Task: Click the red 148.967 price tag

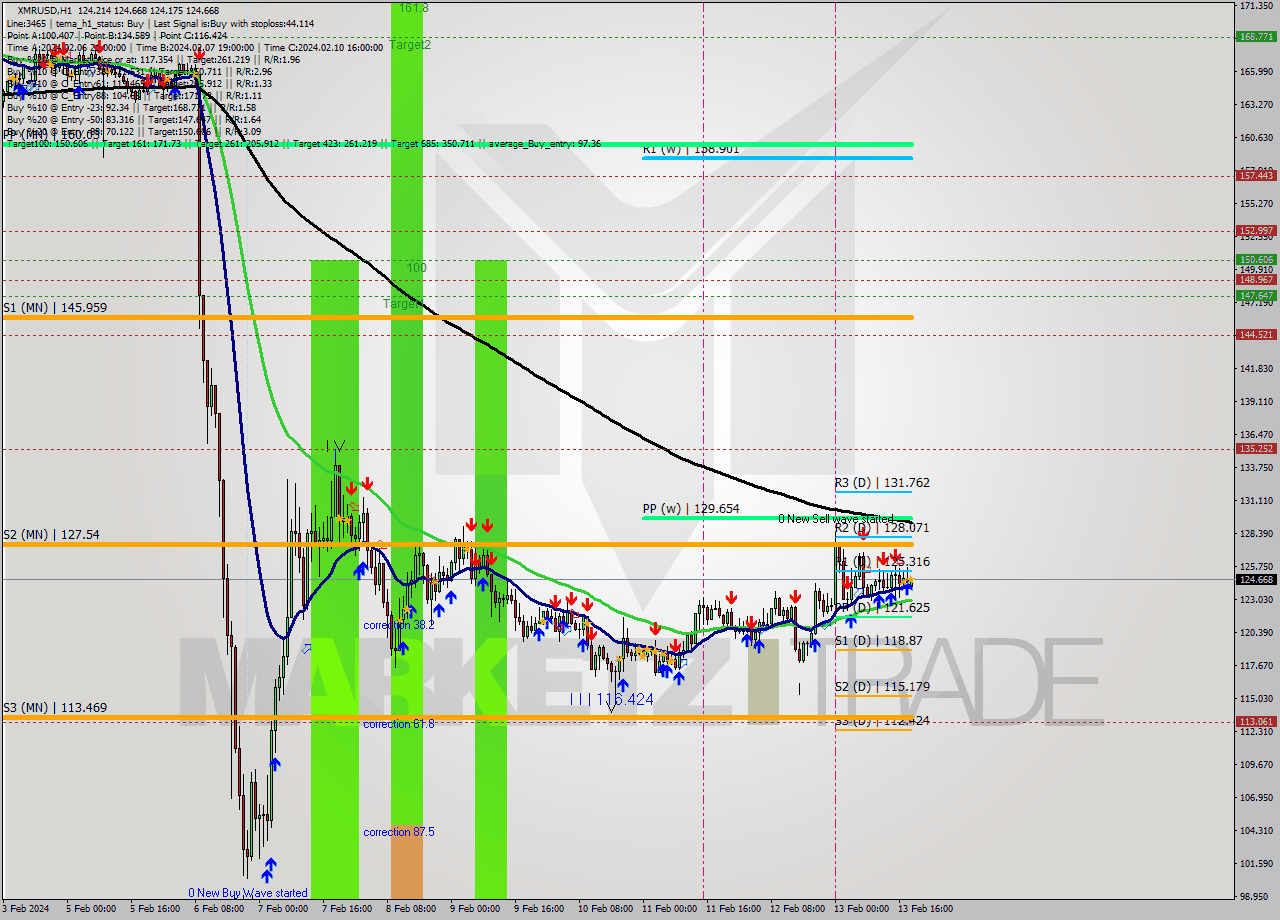Action: click(x=1256, y=280)
